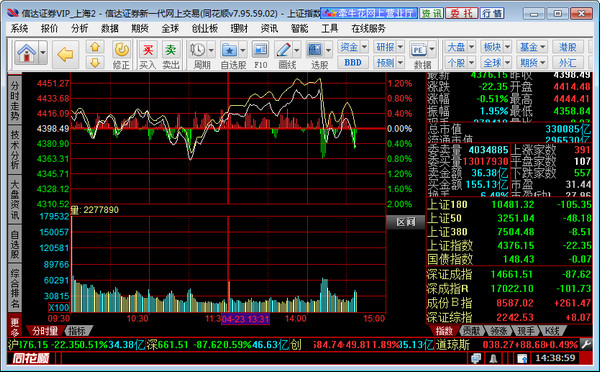Select the 上证50 index row
Viewport: 600px width, 372px height.
(509, 218)
